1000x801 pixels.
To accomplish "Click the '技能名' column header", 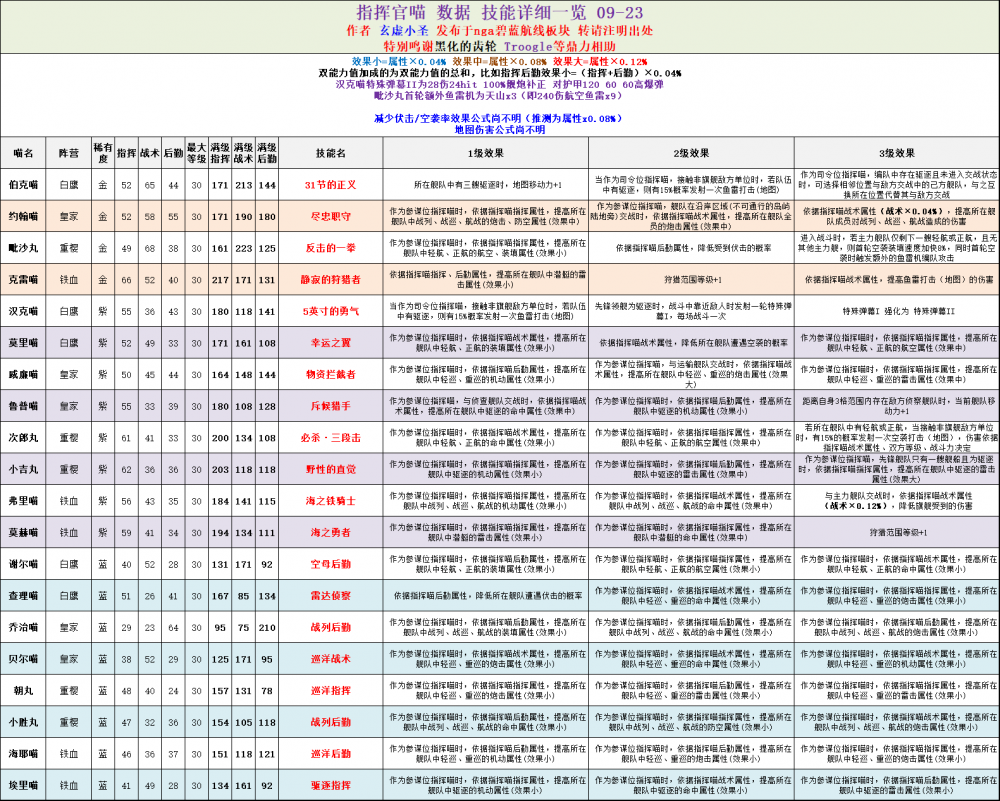I will click(331, 153).
